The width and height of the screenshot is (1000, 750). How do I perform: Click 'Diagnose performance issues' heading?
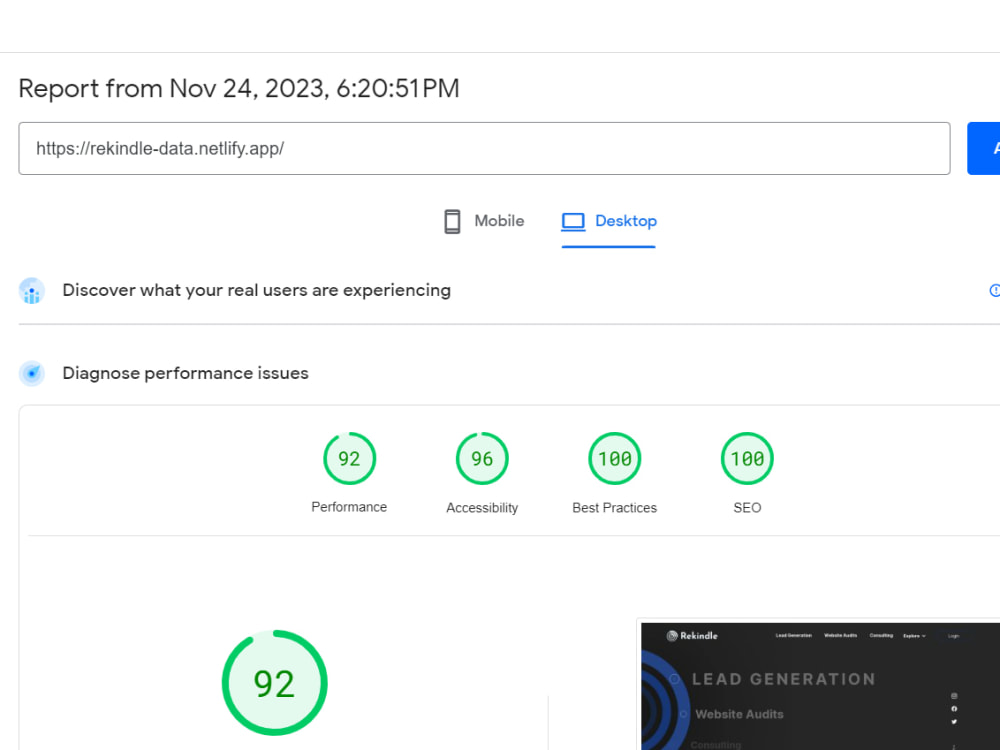click(185, 373)
